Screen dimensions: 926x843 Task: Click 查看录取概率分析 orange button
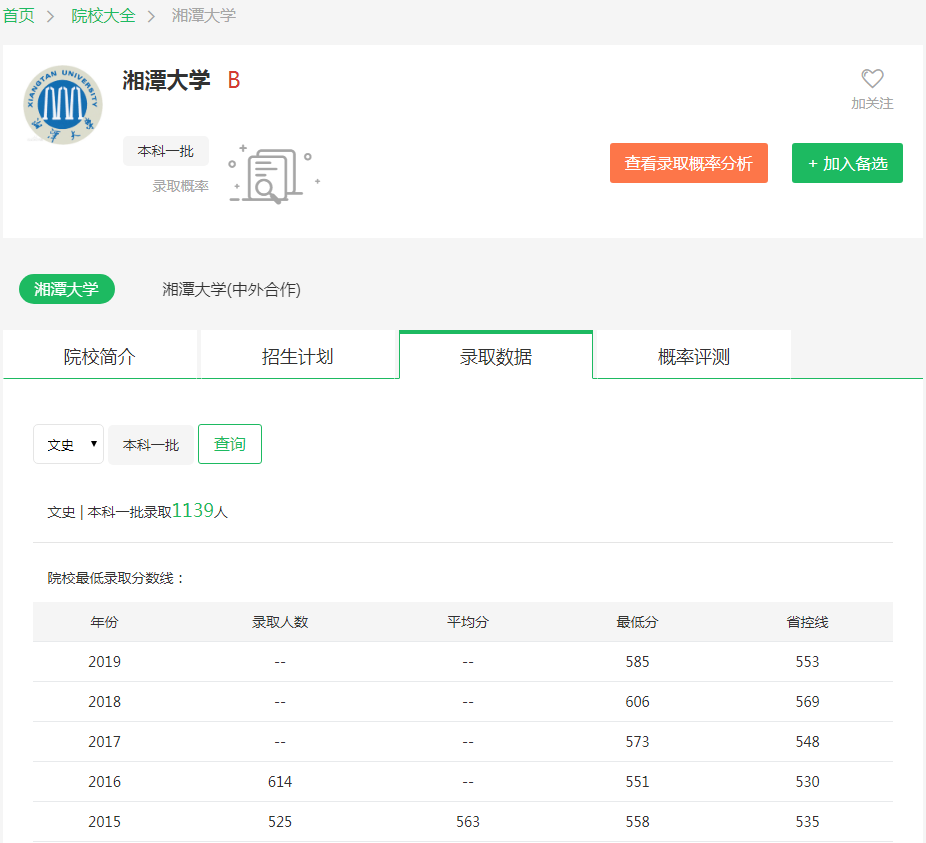pyautogui.click(x=689, y=163)
